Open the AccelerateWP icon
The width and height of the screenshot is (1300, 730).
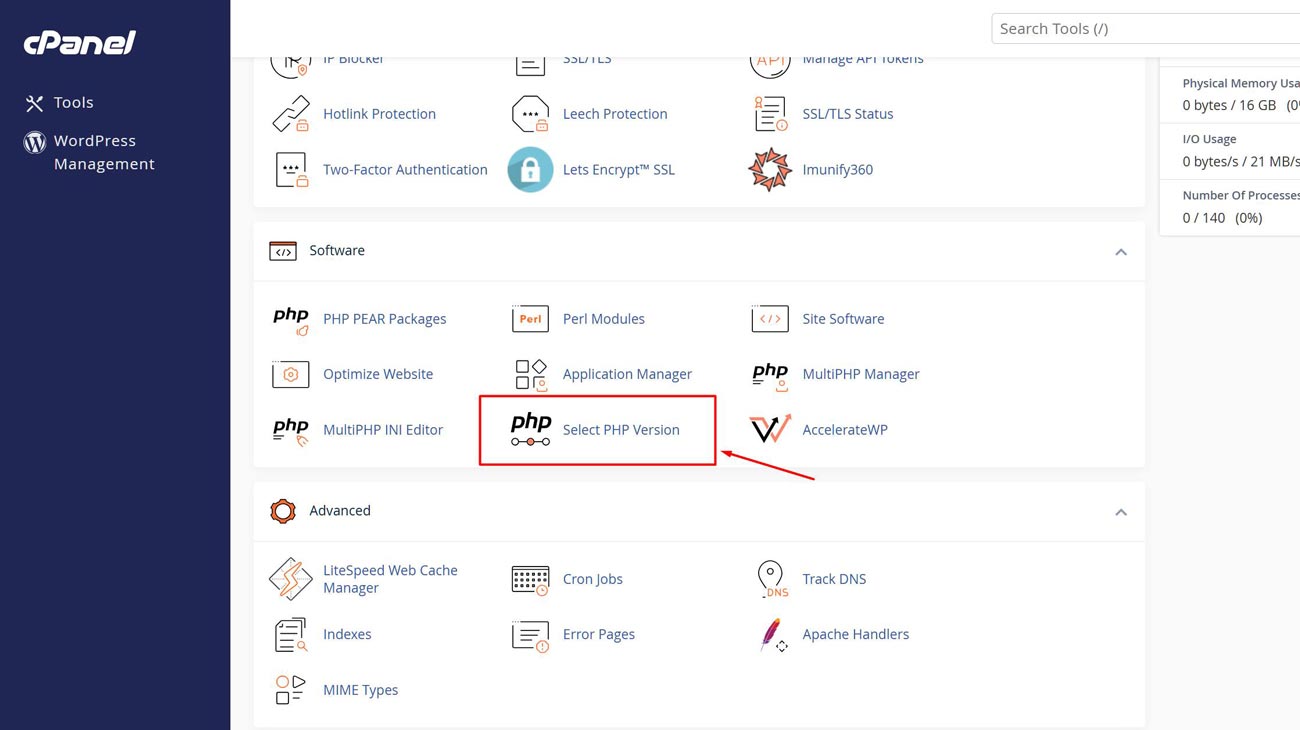(769, 430)
